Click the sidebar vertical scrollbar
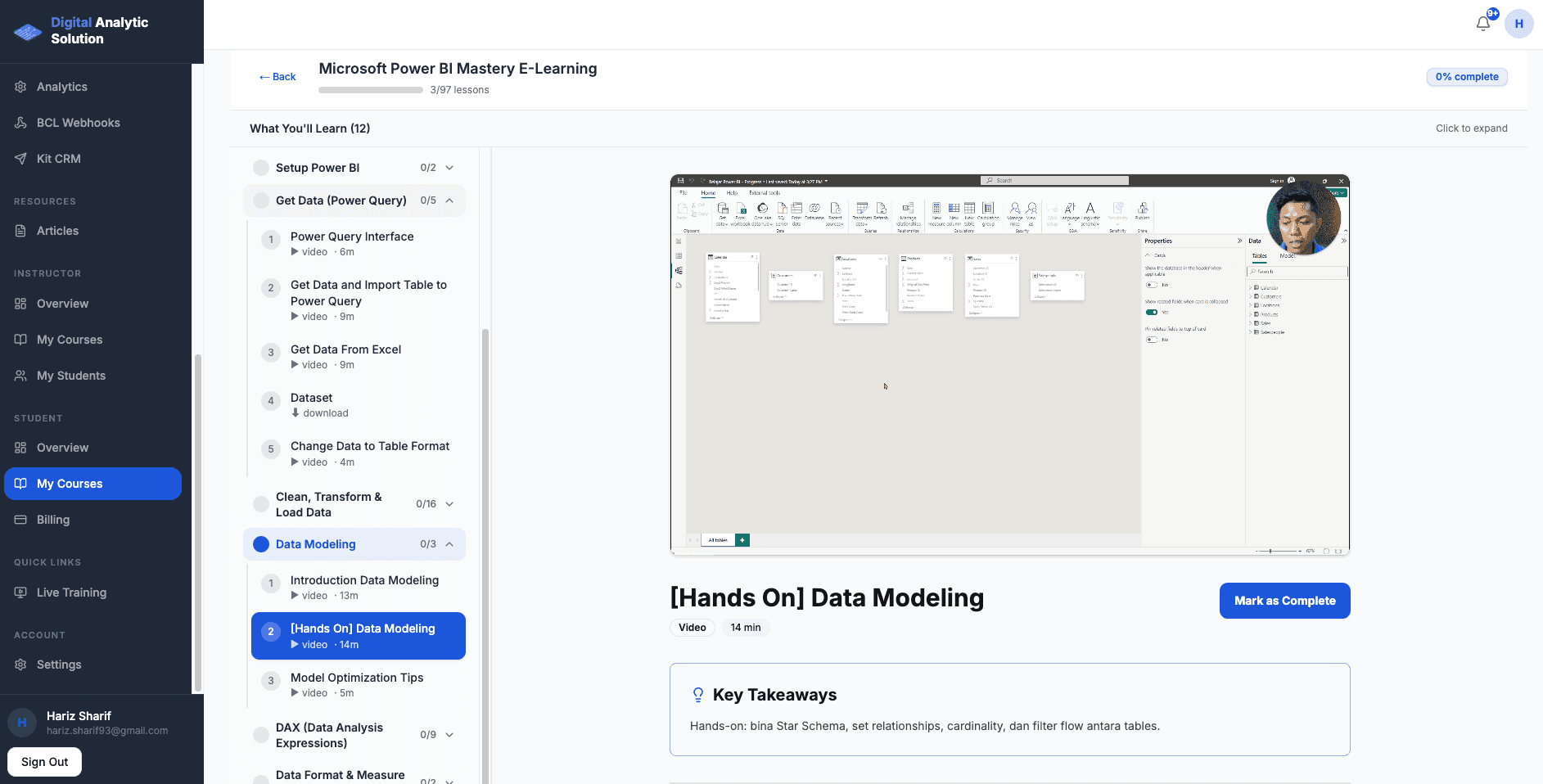Image resolution: width=1543 pixels, height=784 pixels. [x=196, y=521]
